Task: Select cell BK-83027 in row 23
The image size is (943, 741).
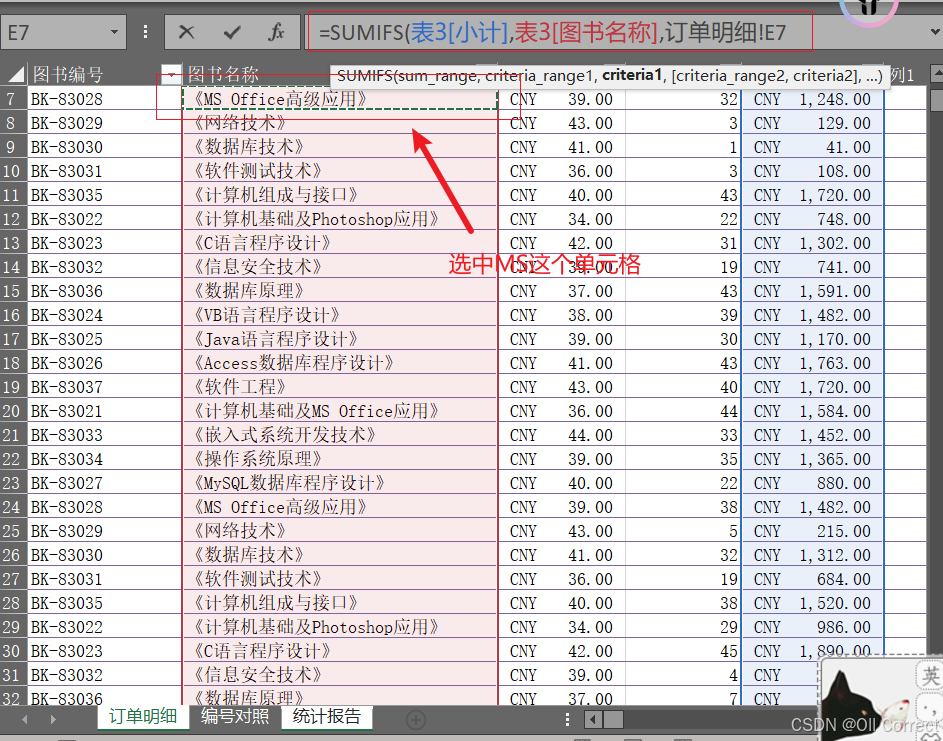Action: pos(104,482)
